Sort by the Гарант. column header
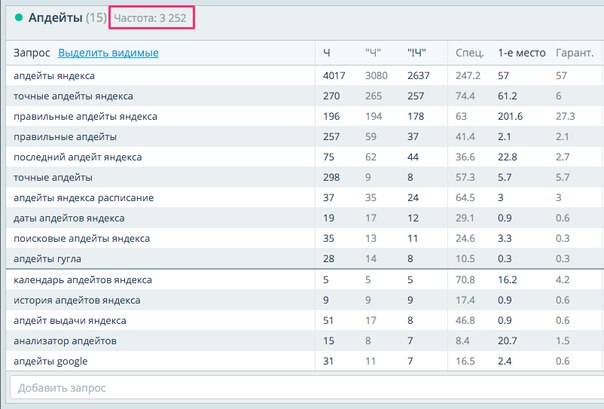Screen dimensions: 604x409 click(x=574, y=53)
